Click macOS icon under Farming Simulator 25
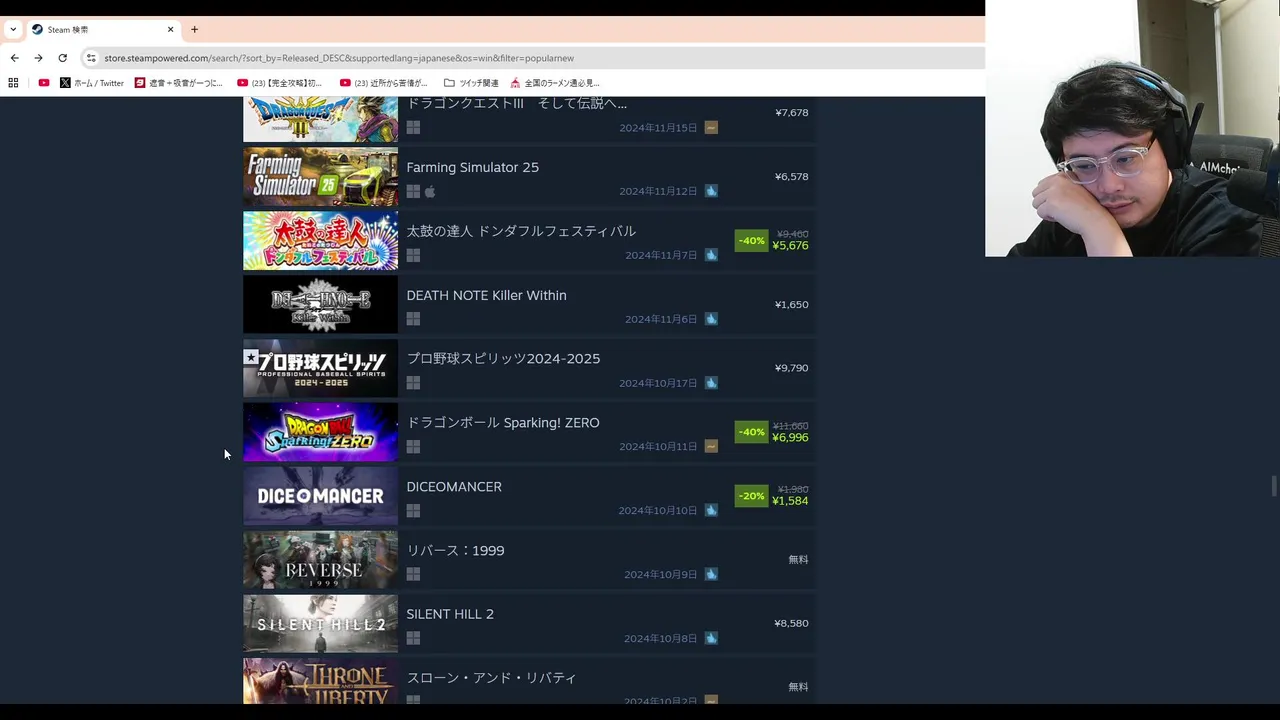 430,191
